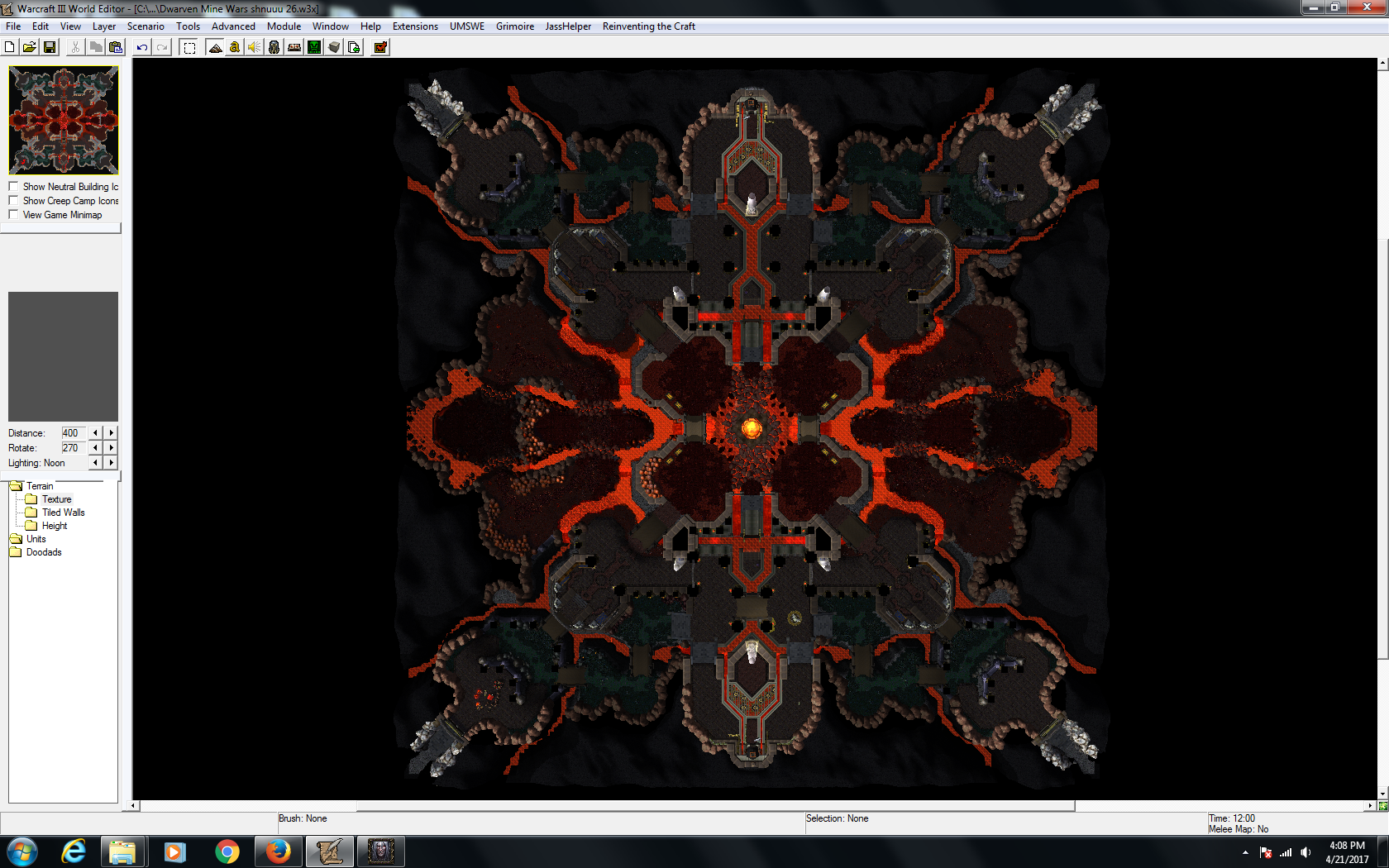Open the Trigger Editor 'a' icon
Image resolution: width=1389 pixels, height=868 pixels.
(x=235, y=47)
